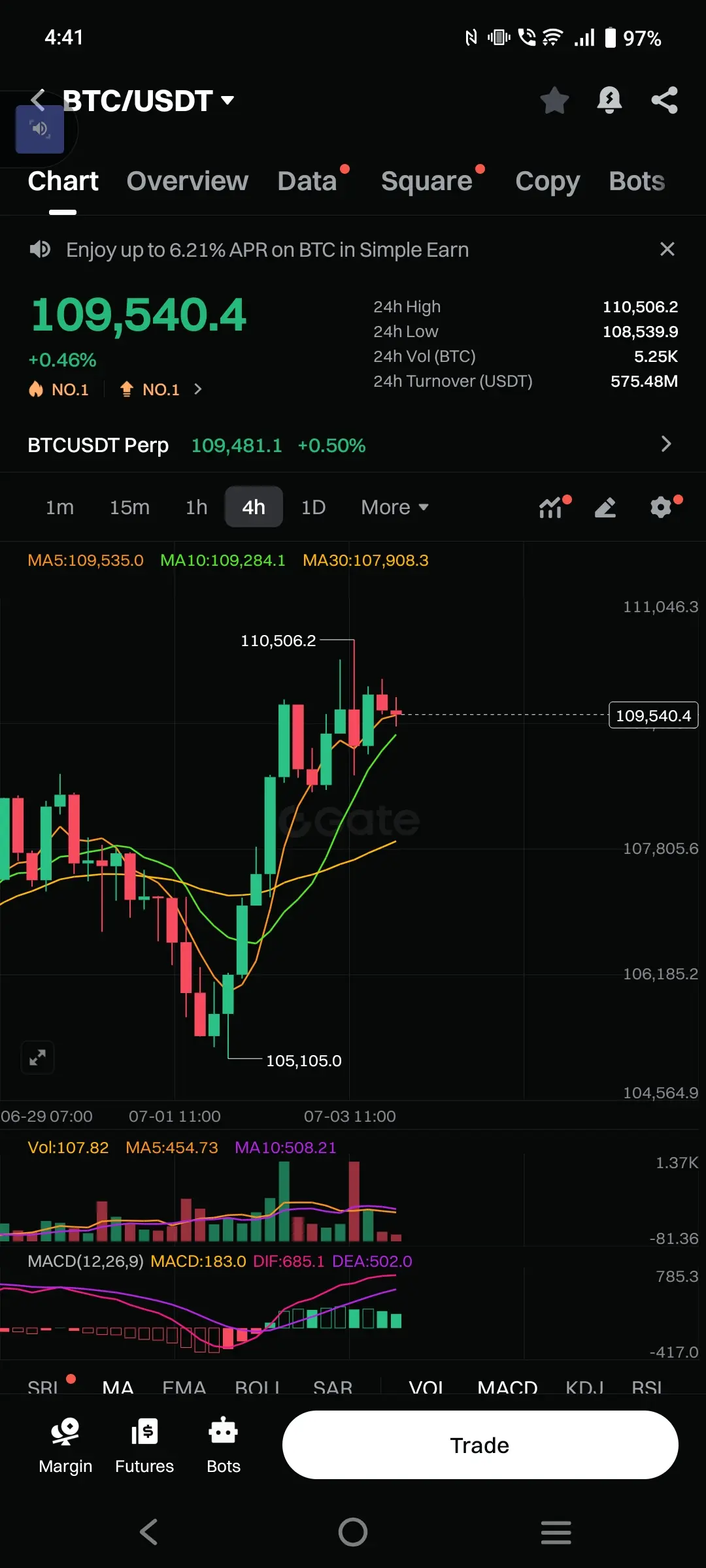Tap the tallest green volume bar
The image size is (706, 1568).
(284, 1201)
